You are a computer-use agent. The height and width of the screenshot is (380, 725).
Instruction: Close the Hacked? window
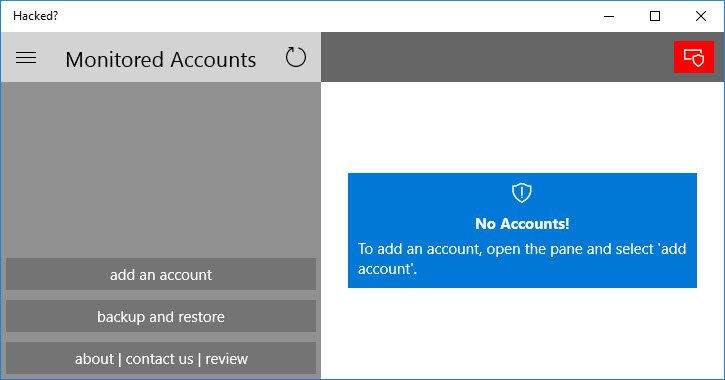click(x=700, y=16)
